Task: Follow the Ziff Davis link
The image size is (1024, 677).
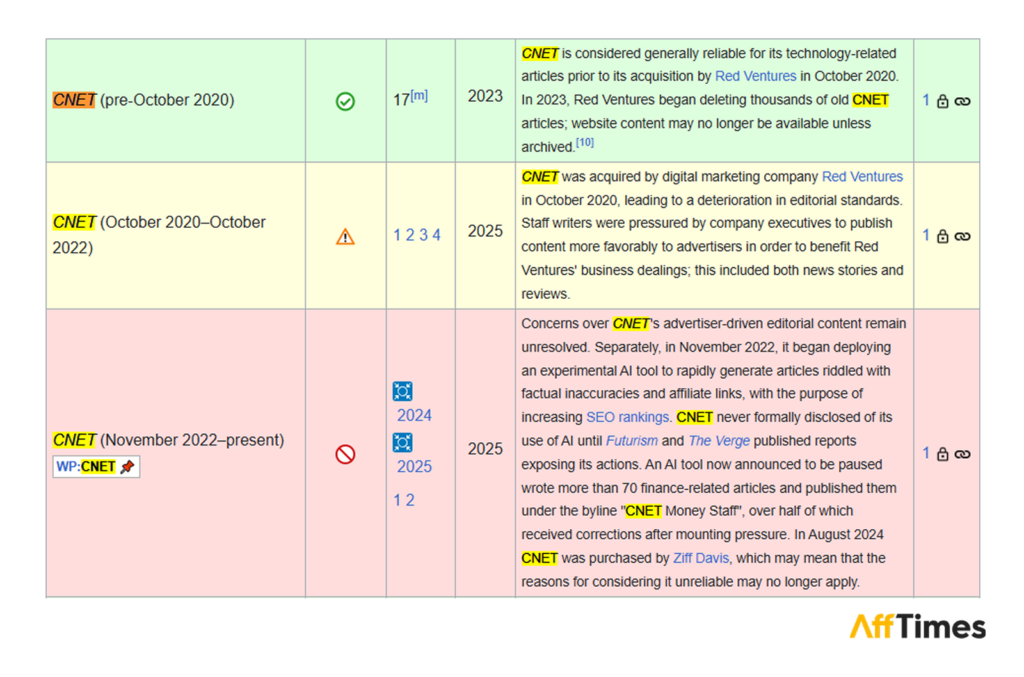Action: point(701,558)
